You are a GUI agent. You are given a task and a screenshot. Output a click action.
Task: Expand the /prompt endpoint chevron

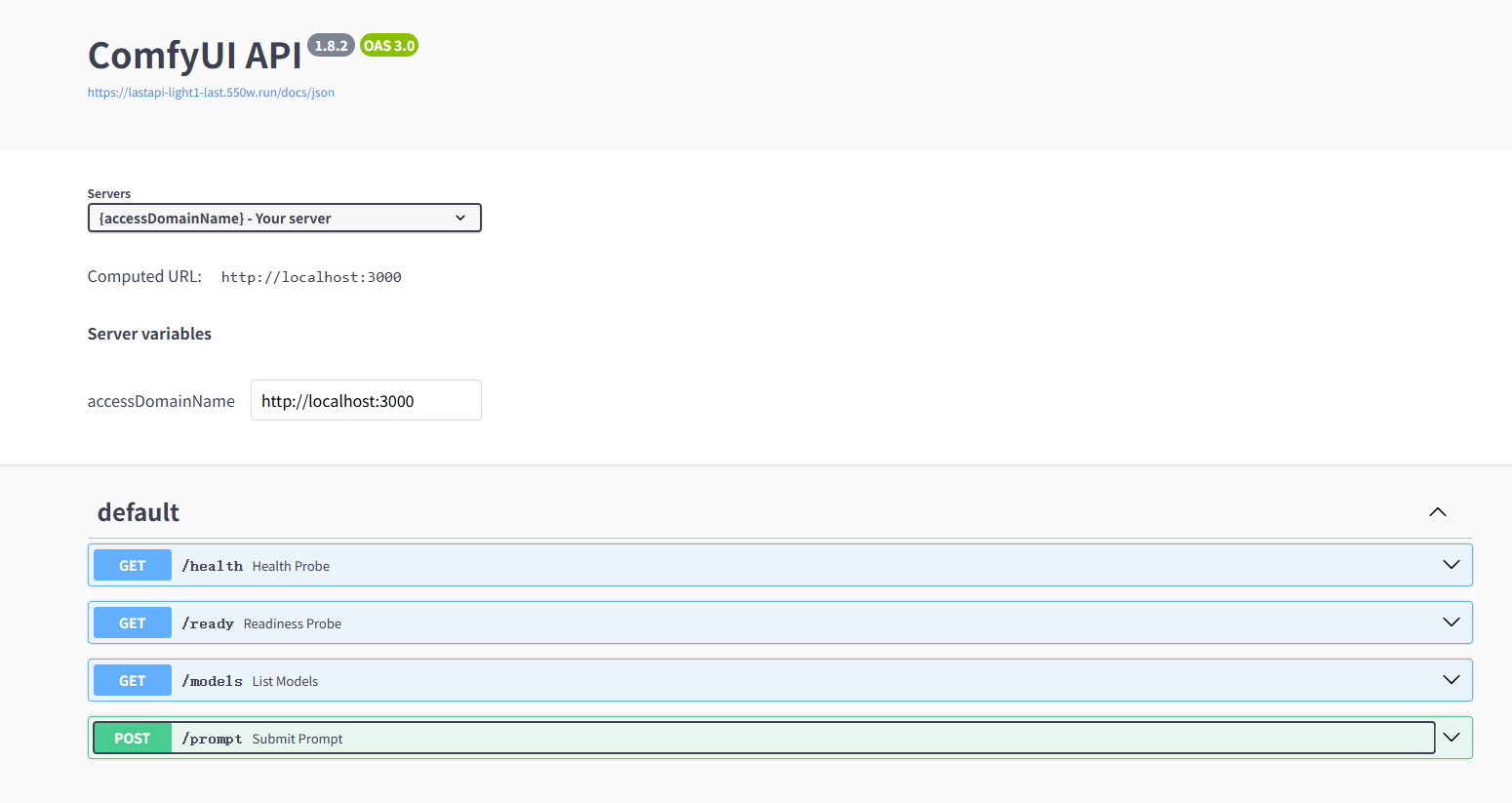tap(1451, 738)
